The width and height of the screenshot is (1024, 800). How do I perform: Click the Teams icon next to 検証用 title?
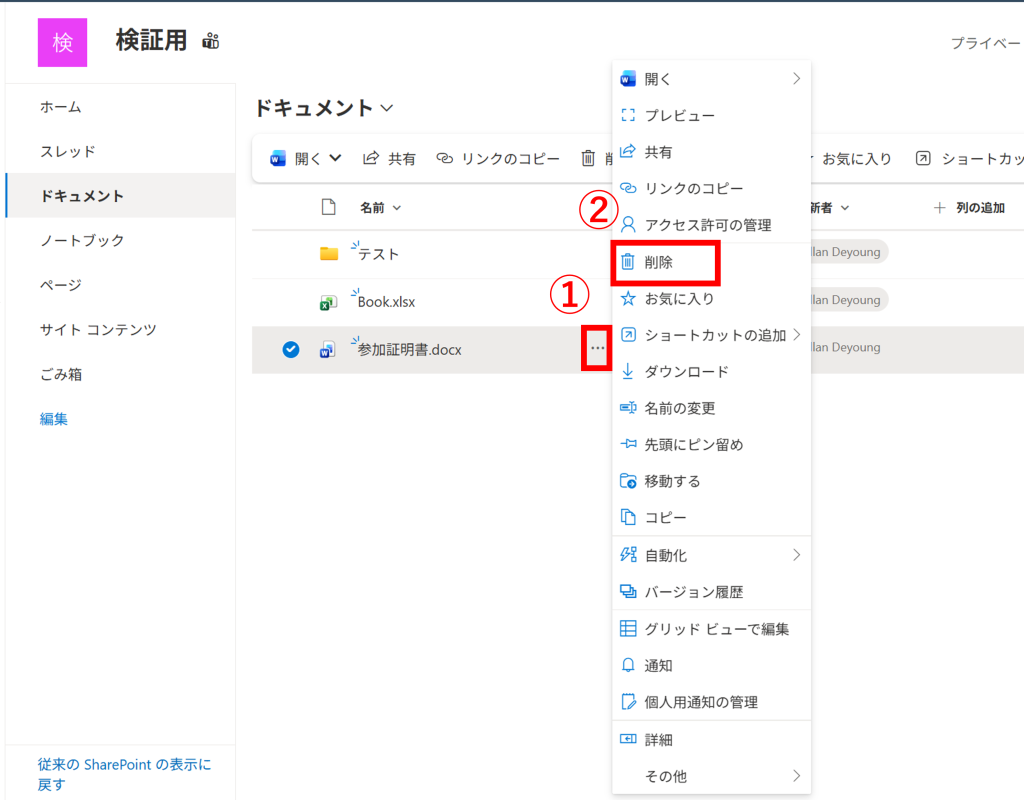(210, 41)
